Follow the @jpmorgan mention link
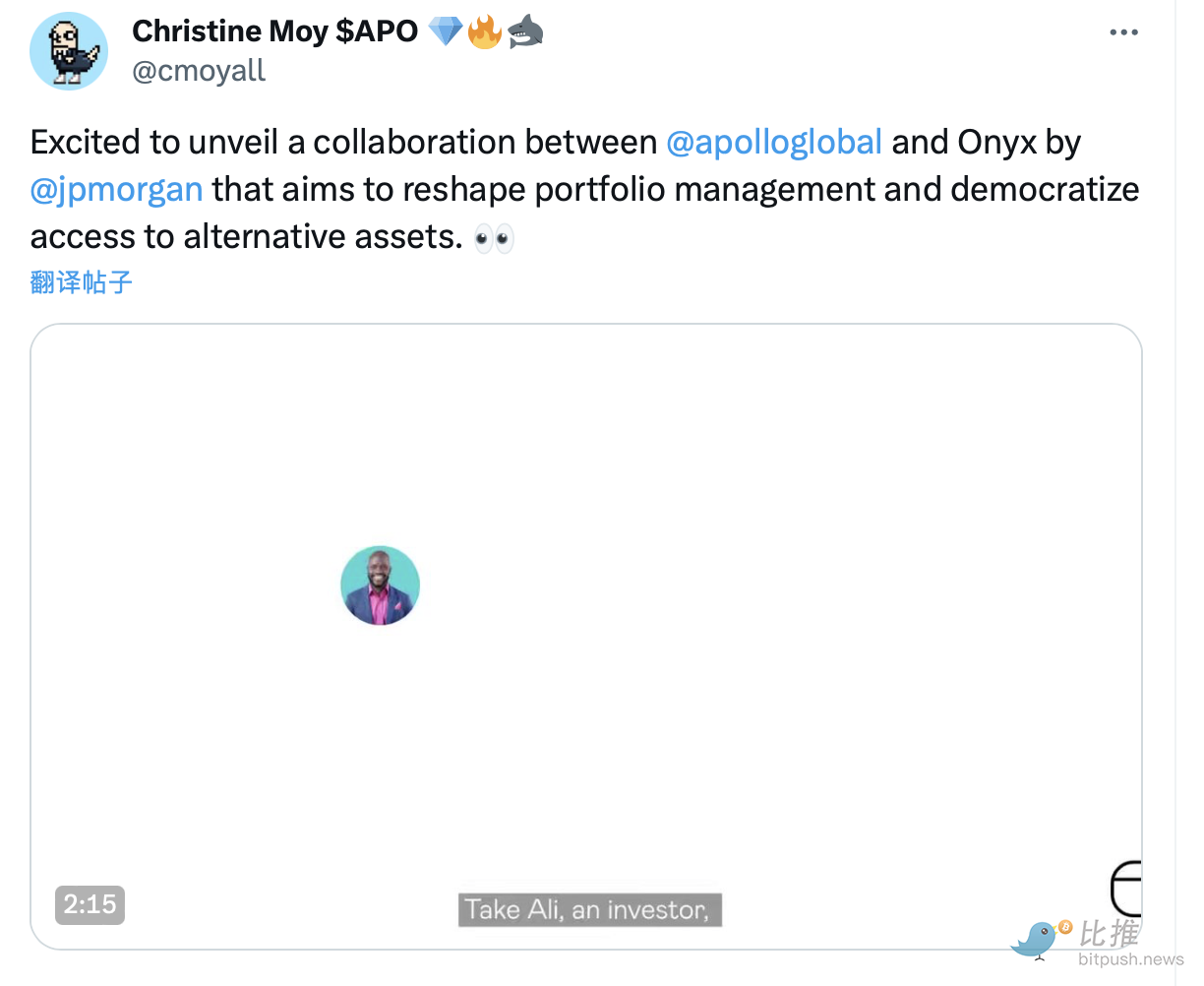1204x986 pixels. pyautogui.click(x=117, y=189)
